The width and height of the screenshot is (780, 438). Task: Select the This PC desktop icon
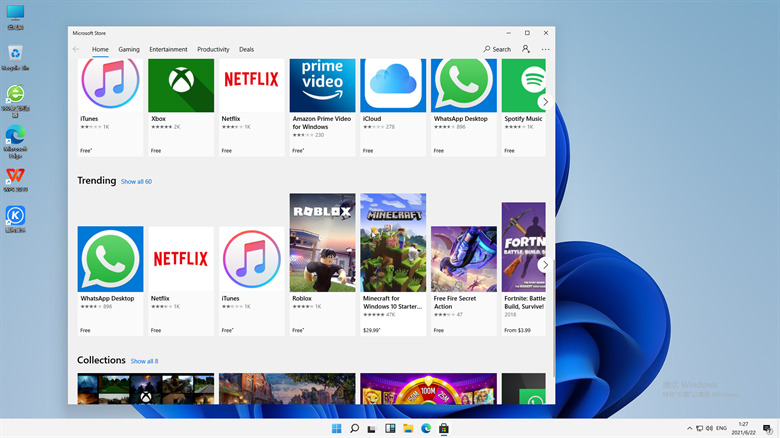[15, 17]
